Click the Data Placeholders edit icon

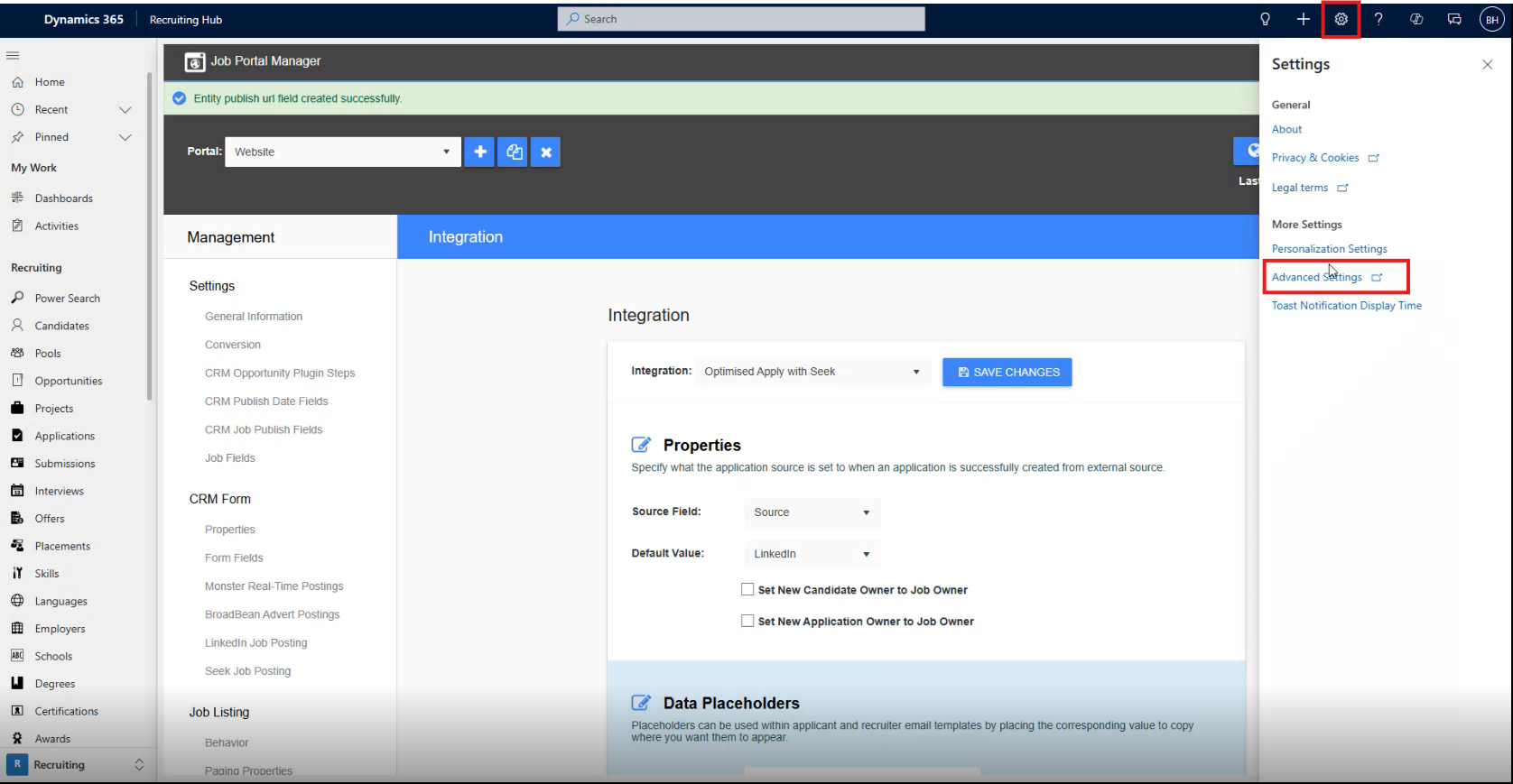pos(641,703)
